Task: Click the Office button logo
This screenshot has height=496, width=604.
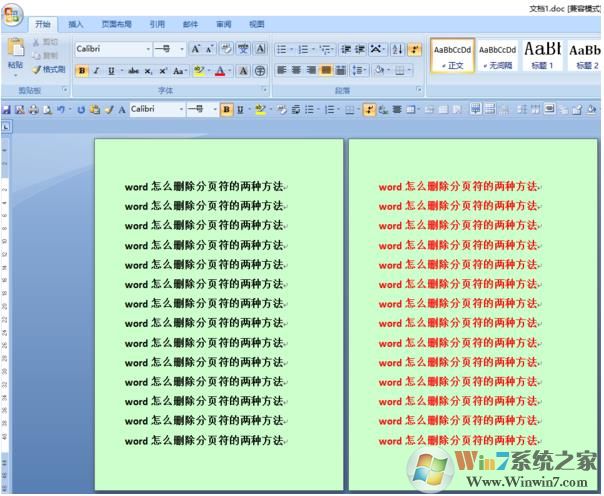Action: pyautogui.click(x=12, y=15)
